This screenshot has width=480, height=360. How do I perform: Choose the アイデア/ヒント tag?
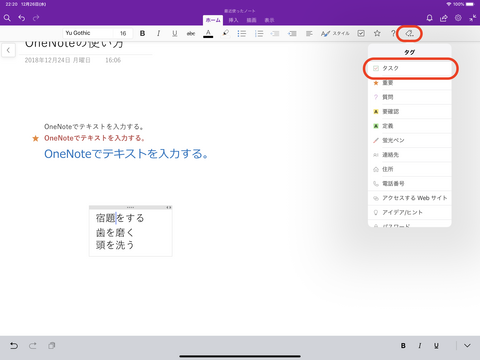410,212
